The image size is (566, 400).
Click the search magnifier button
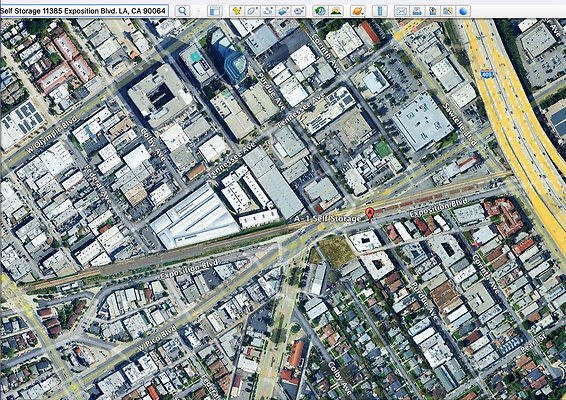[183, 11]
